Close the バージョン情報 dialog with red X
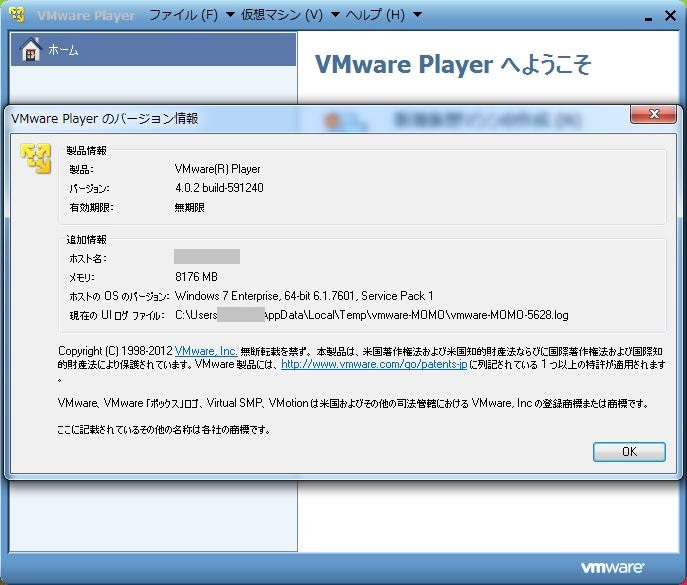Viewport: 687px width, 585px height. click(x=653, y=114)
